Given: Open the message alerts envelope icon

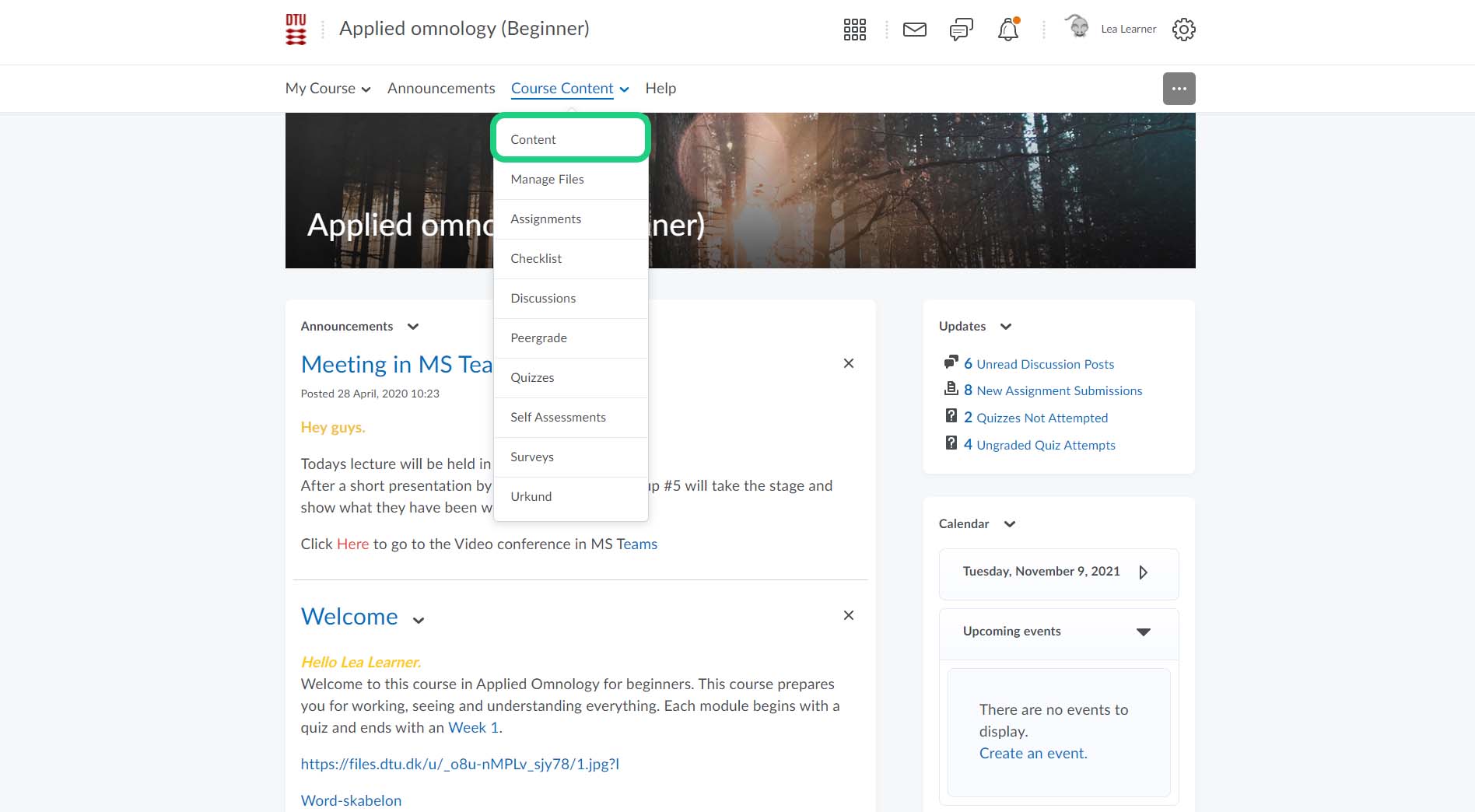Looking at the screenshot, I should click(914, 30).
